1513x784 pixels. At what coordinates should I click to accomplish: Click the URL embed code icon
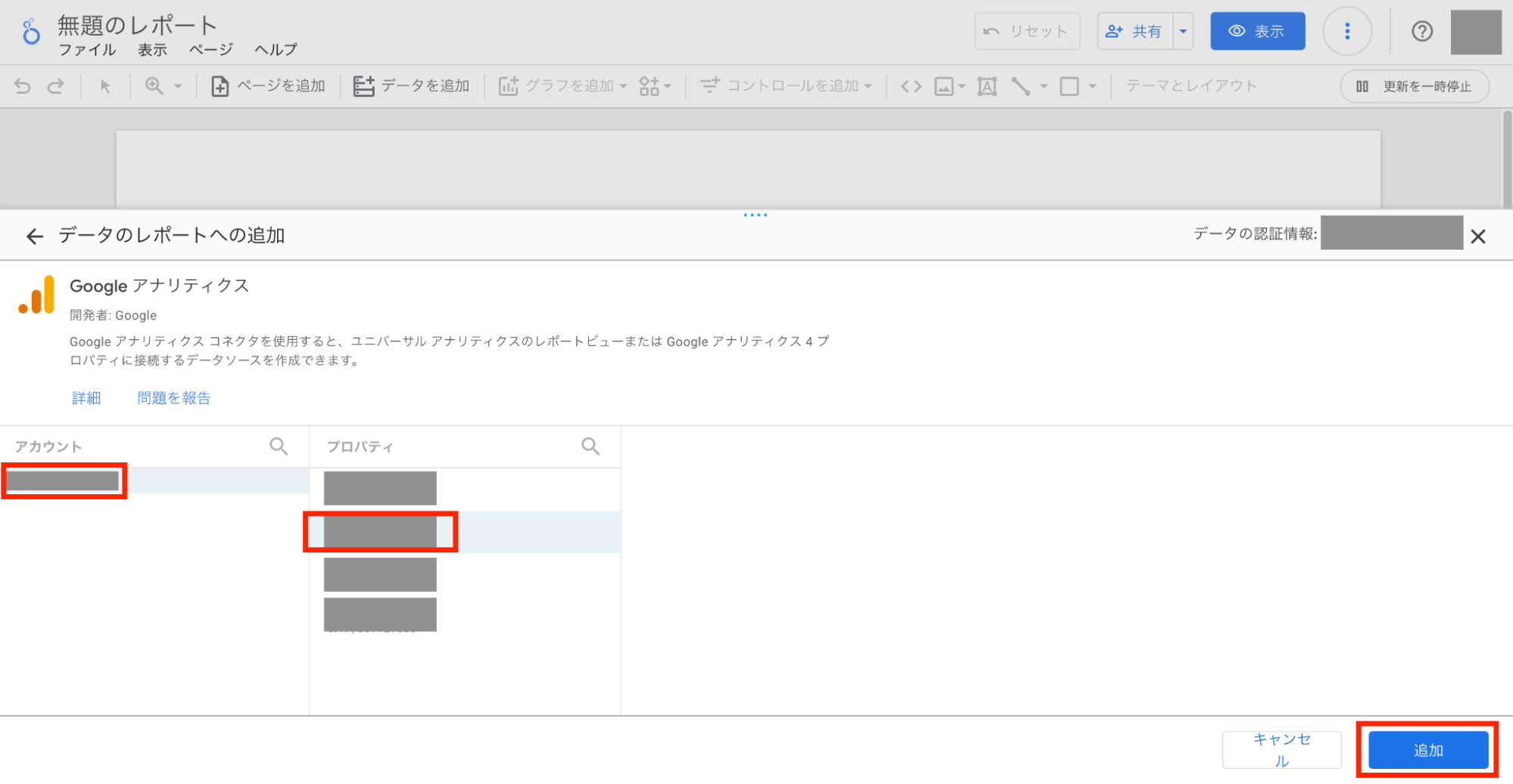(x=911, y=86)
